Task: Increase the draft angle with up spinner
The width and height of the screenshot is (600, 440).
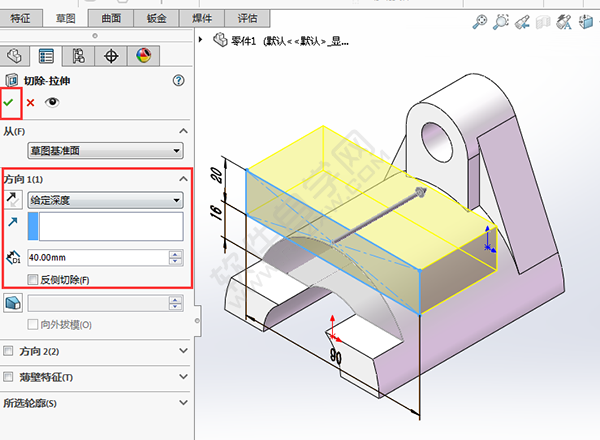Action: 176,300
